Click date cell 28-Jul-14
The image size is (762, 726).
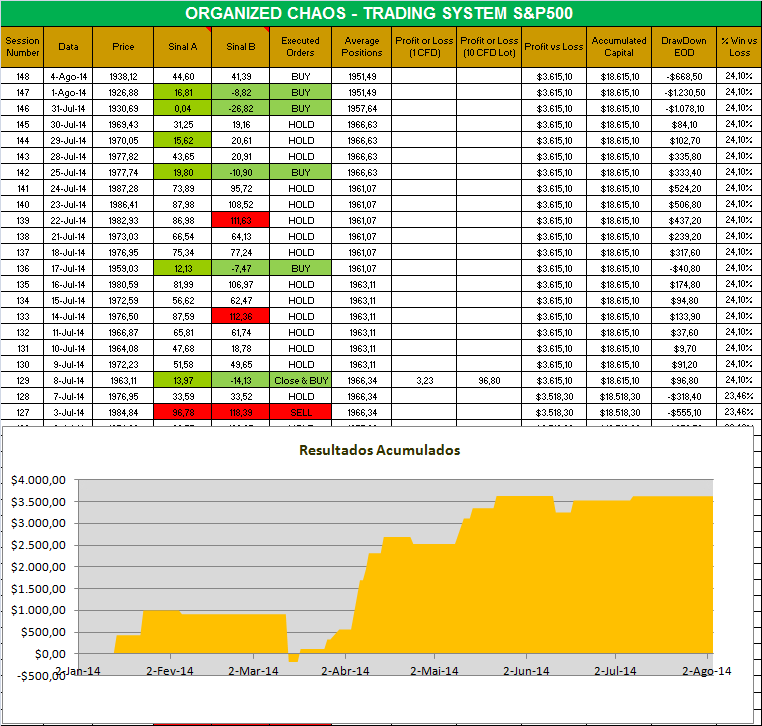coord(68,156)
